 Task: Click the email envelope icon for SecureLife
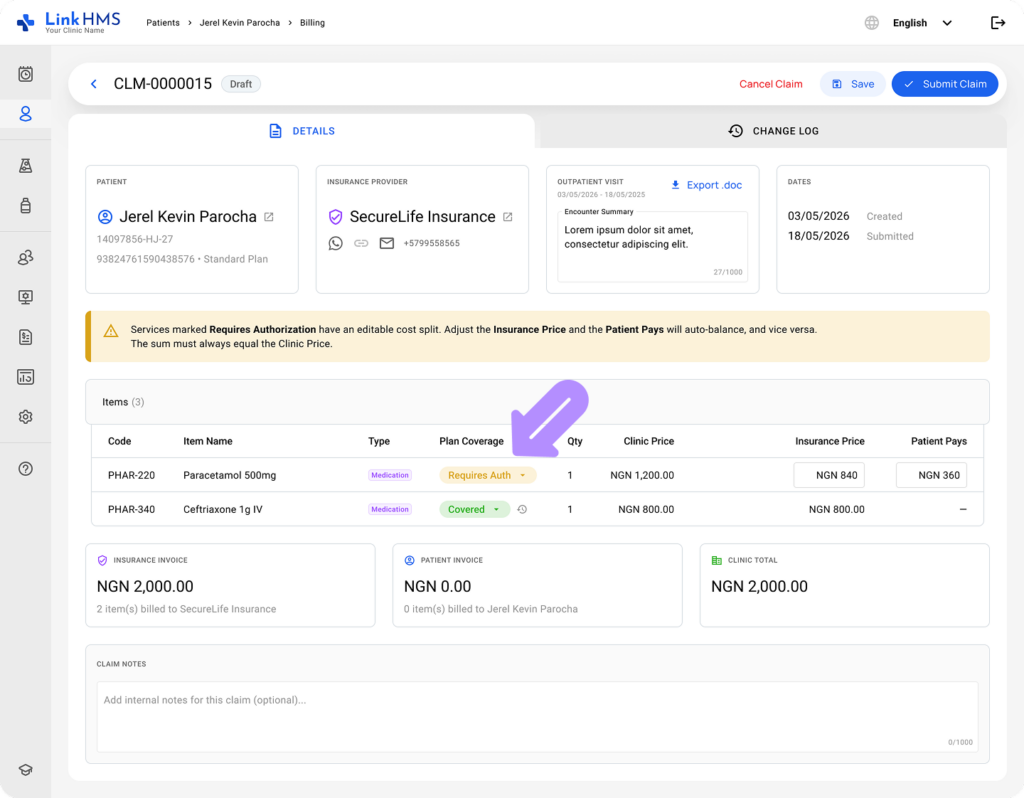click(387, 244)
